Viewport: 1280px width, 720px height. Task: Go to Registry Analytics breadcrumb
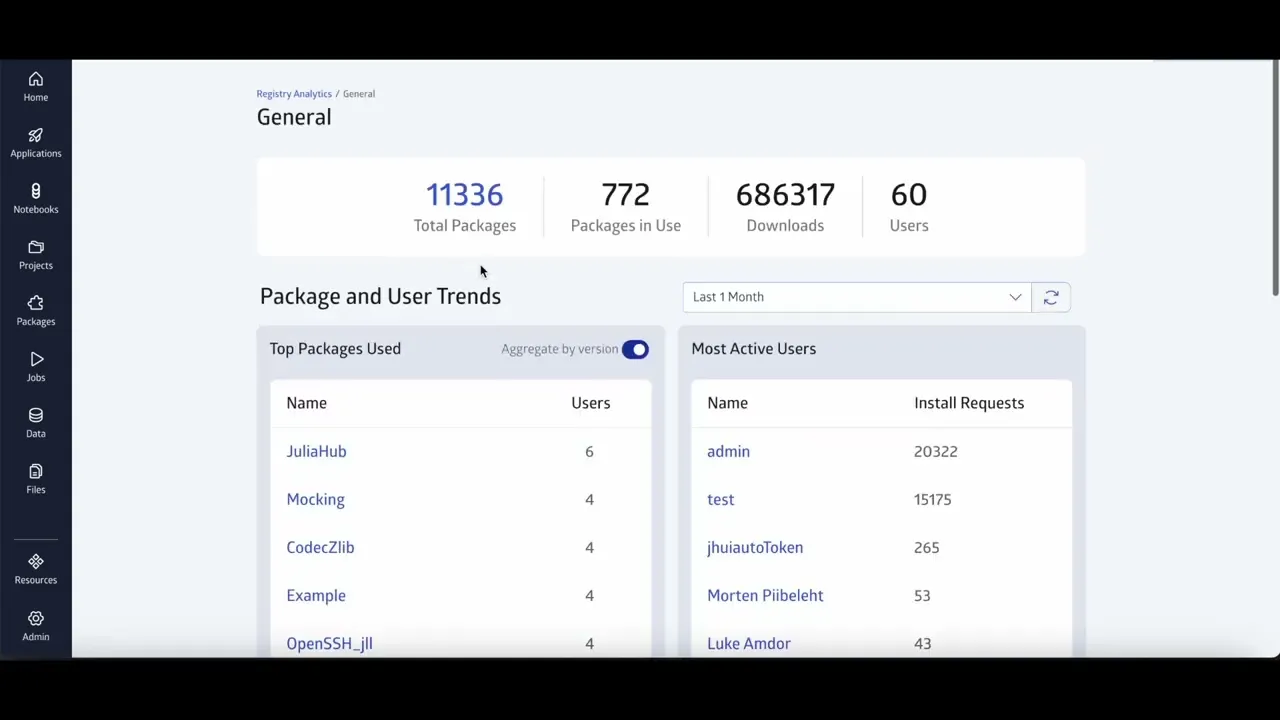click(294, 94)
